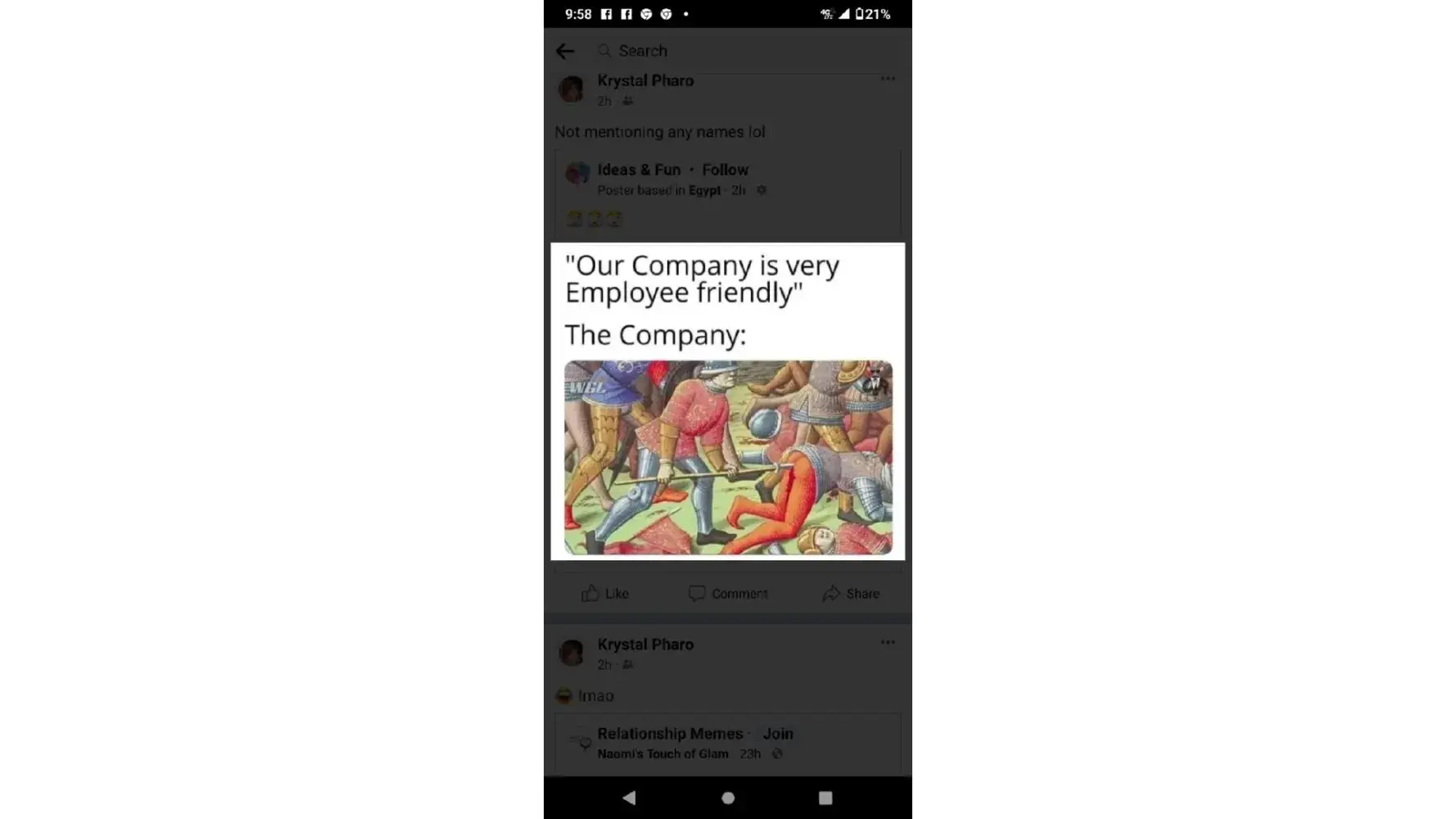Comment on the company meme post
1456x819 pixels.
click(728, 594)
